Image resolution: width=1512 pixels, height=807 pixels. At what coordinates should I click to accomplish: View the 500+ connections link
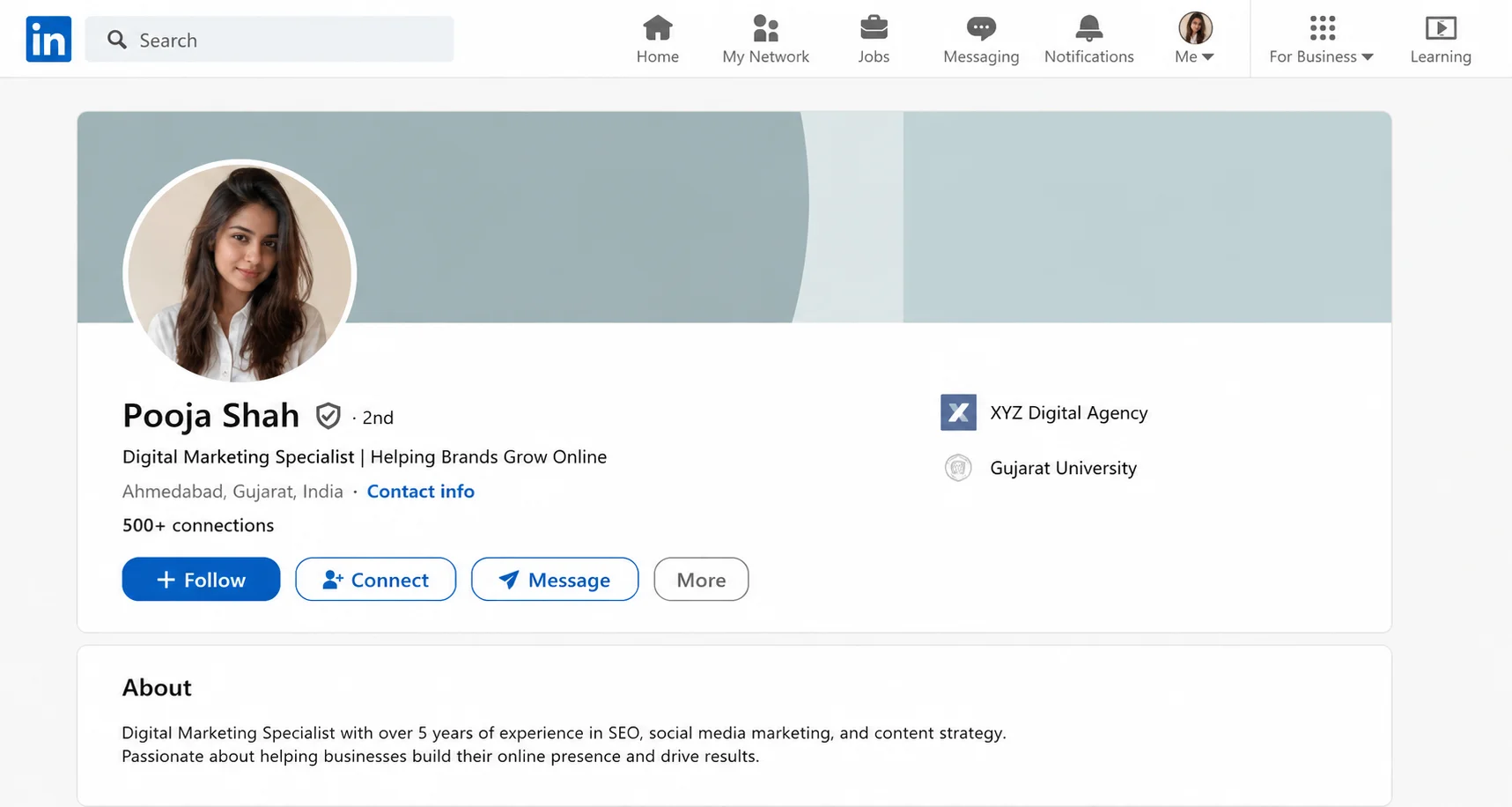pyautogui.click(x=198, y=525)
